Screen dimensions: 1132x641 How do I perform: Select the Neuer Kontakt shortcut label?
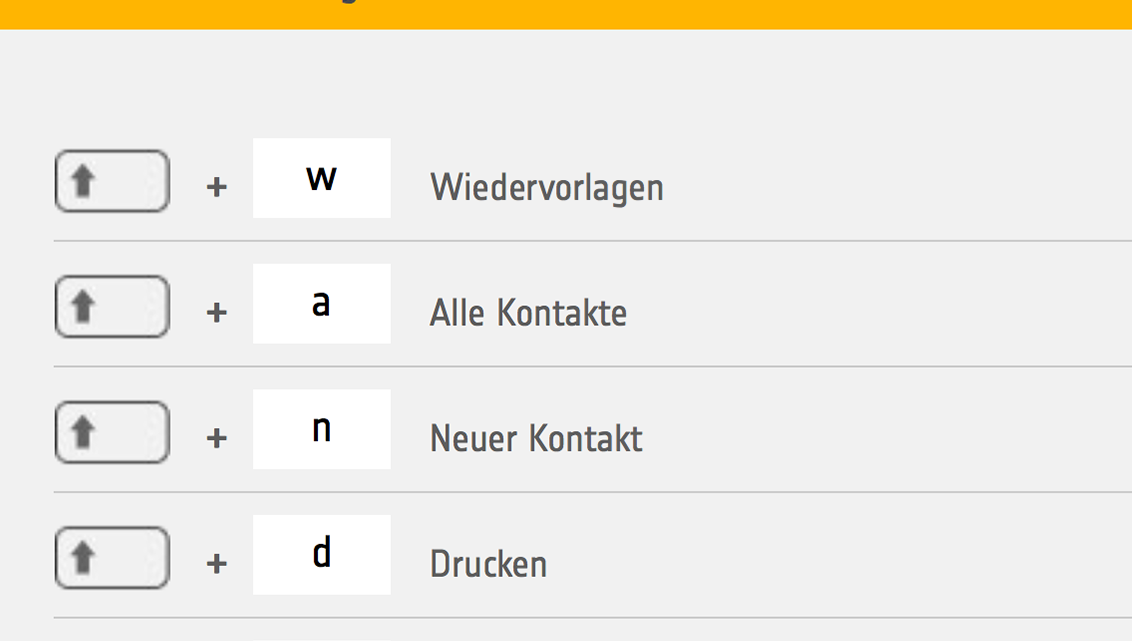click(x=536, y=439)
